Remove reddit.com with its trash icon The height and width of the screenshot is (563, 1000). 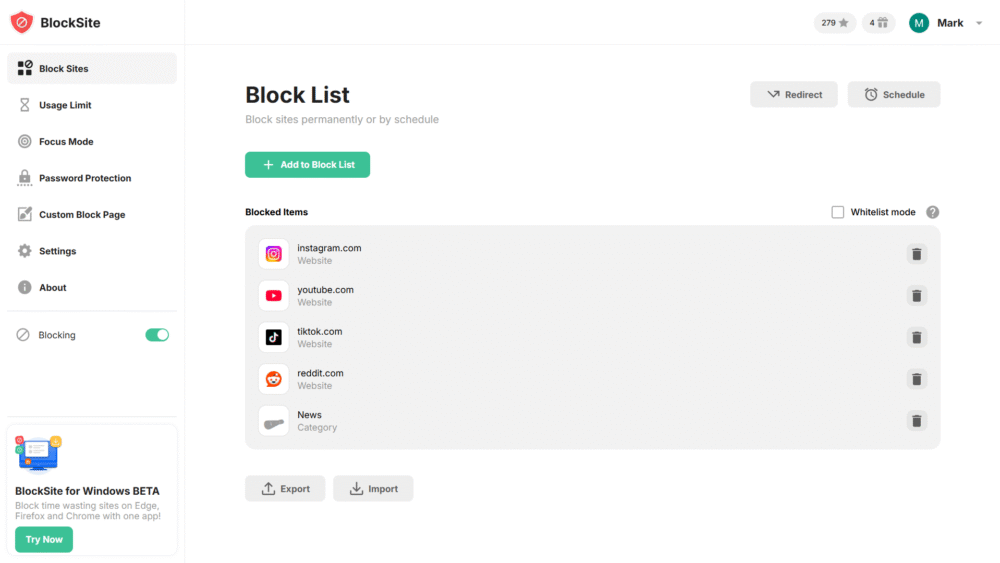916,379
